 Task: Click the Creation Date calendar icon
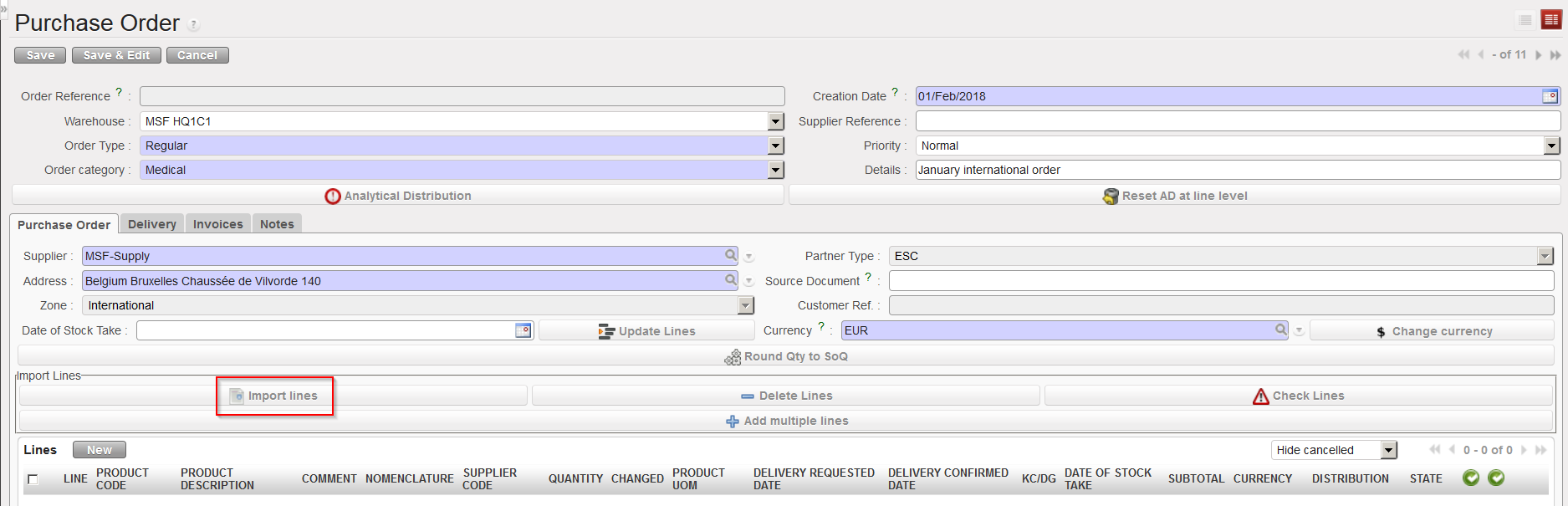coord(1550,96)
